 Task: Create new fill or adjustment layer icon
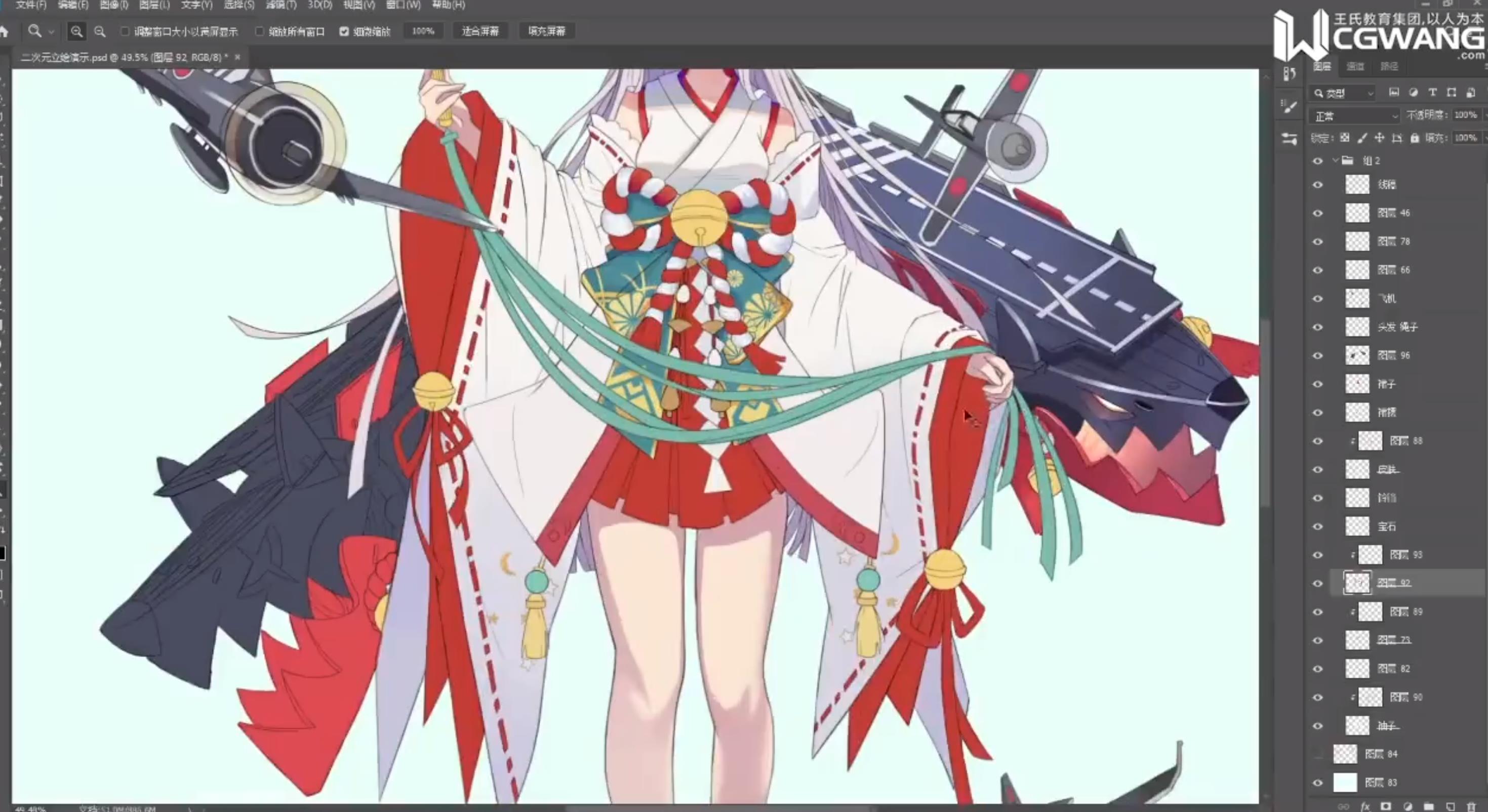1407,806
